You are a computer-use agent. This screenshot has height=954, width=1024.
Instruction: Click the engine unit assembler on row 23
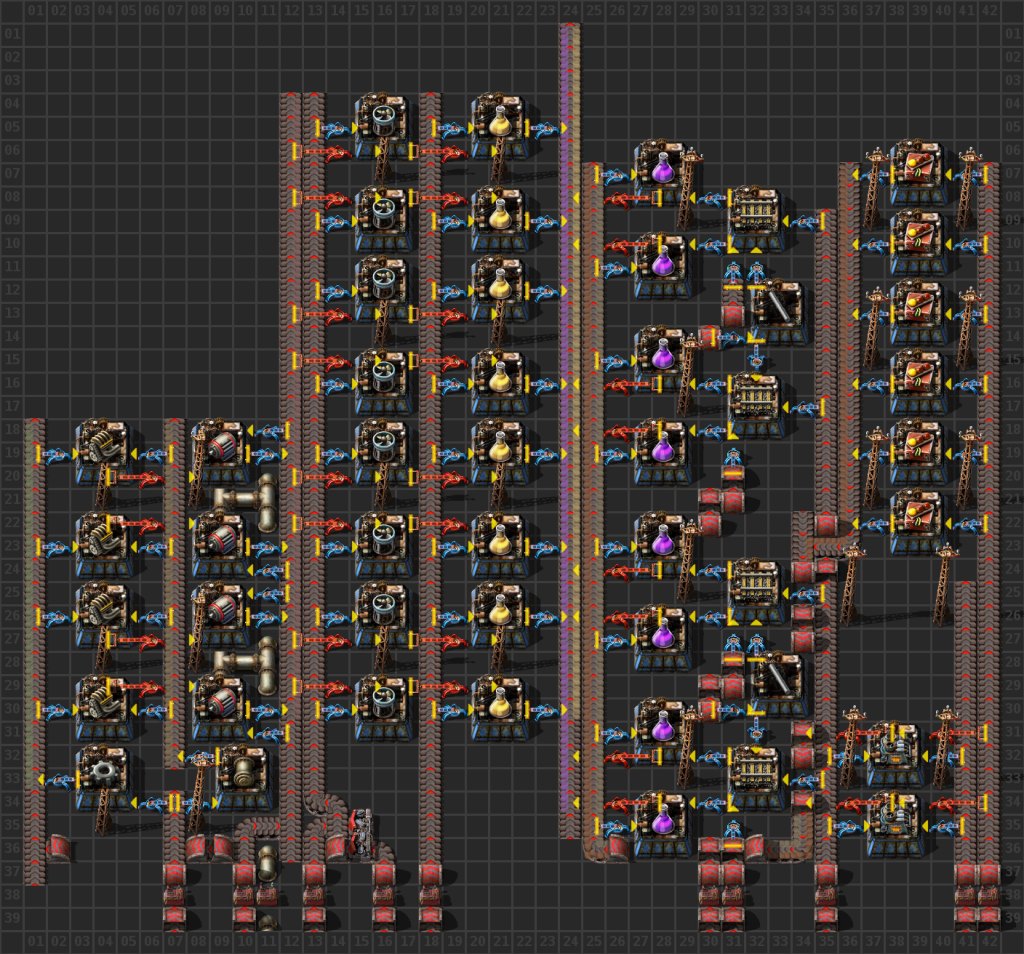(x=103, y=546)
